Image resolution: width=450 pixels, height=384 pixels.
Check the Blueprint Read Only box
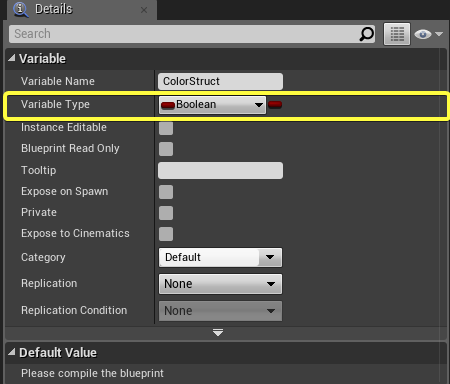[x=166, y=149]
